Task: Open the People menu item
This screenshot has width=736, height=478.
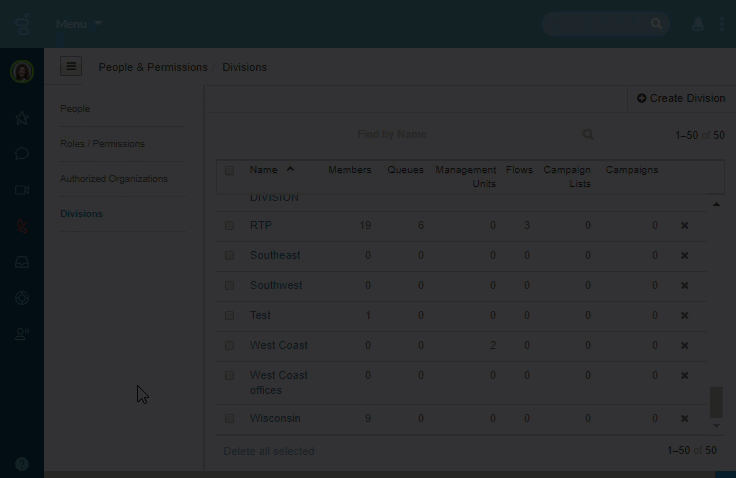Action: (75, 108)
